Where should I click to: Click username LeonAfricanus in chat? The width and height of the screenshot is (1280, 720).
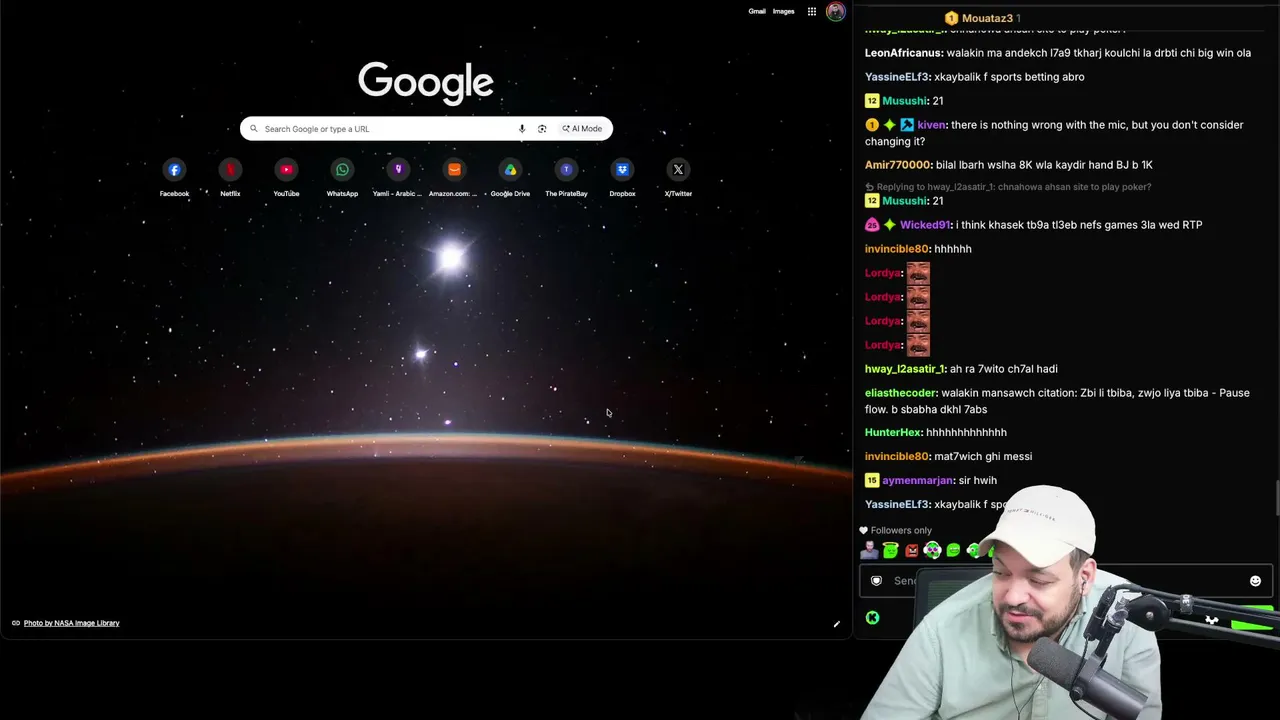(x=903, y=53)
